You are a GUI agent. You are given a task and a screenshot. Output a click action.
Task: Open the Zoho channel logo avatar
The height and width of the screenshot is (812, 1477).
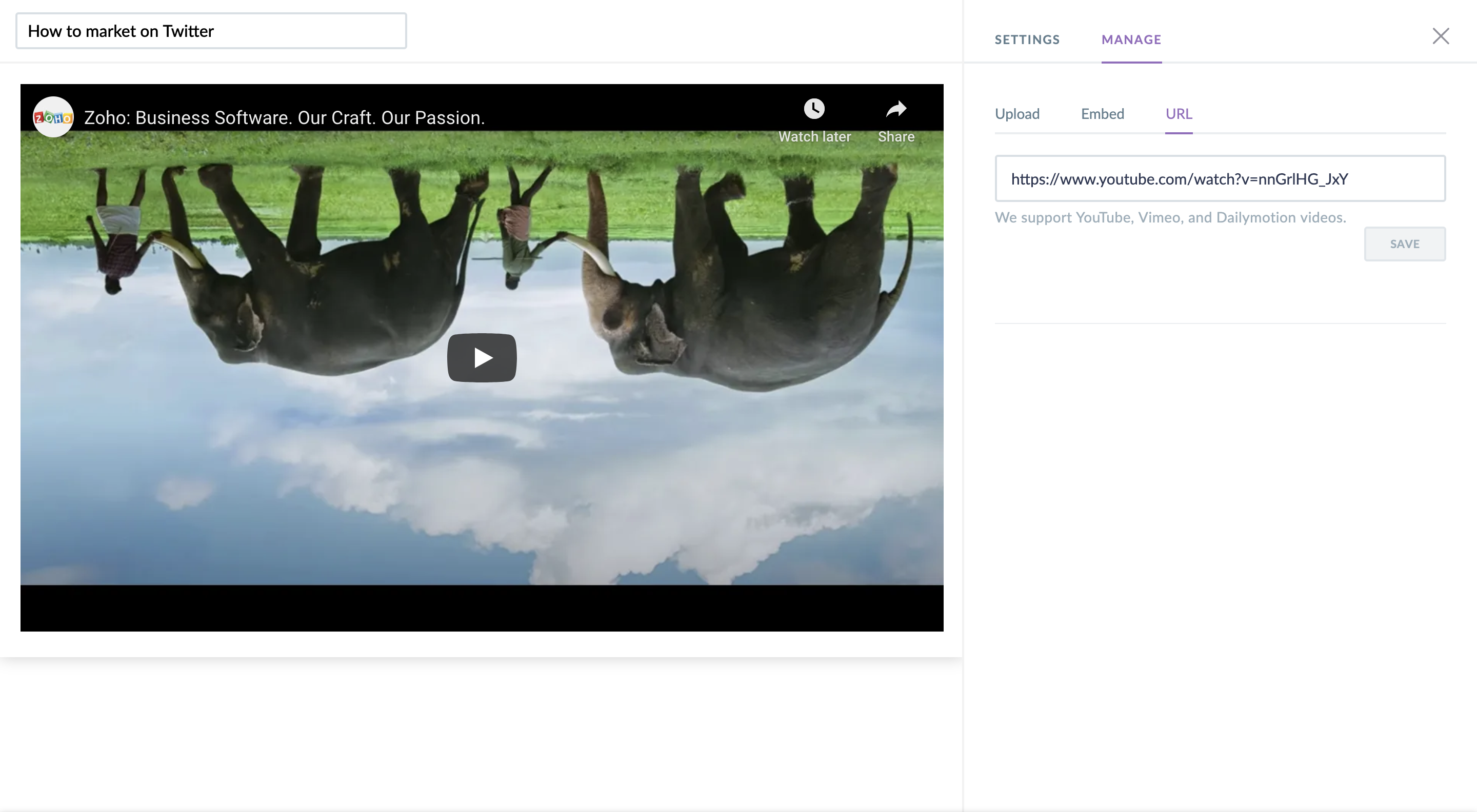coord(53,117)
